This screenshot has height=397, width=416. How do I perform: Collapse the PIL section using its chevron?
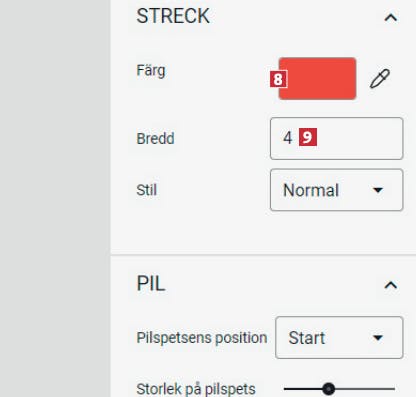pyautogui.click(x=391, y=285)
